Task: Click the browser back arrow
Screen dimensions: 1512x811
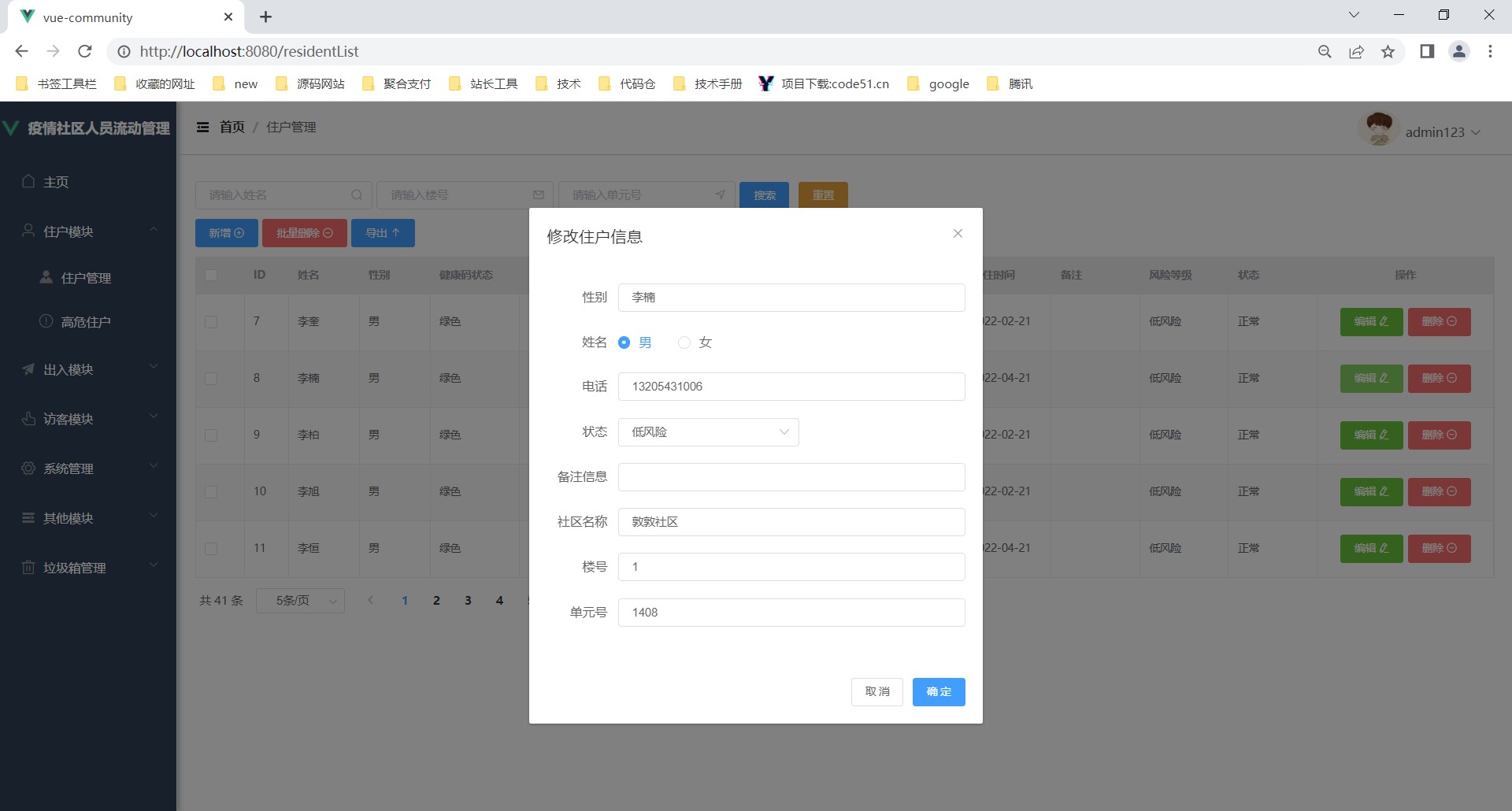Action: pyautogui.click(x=21, y=51)
